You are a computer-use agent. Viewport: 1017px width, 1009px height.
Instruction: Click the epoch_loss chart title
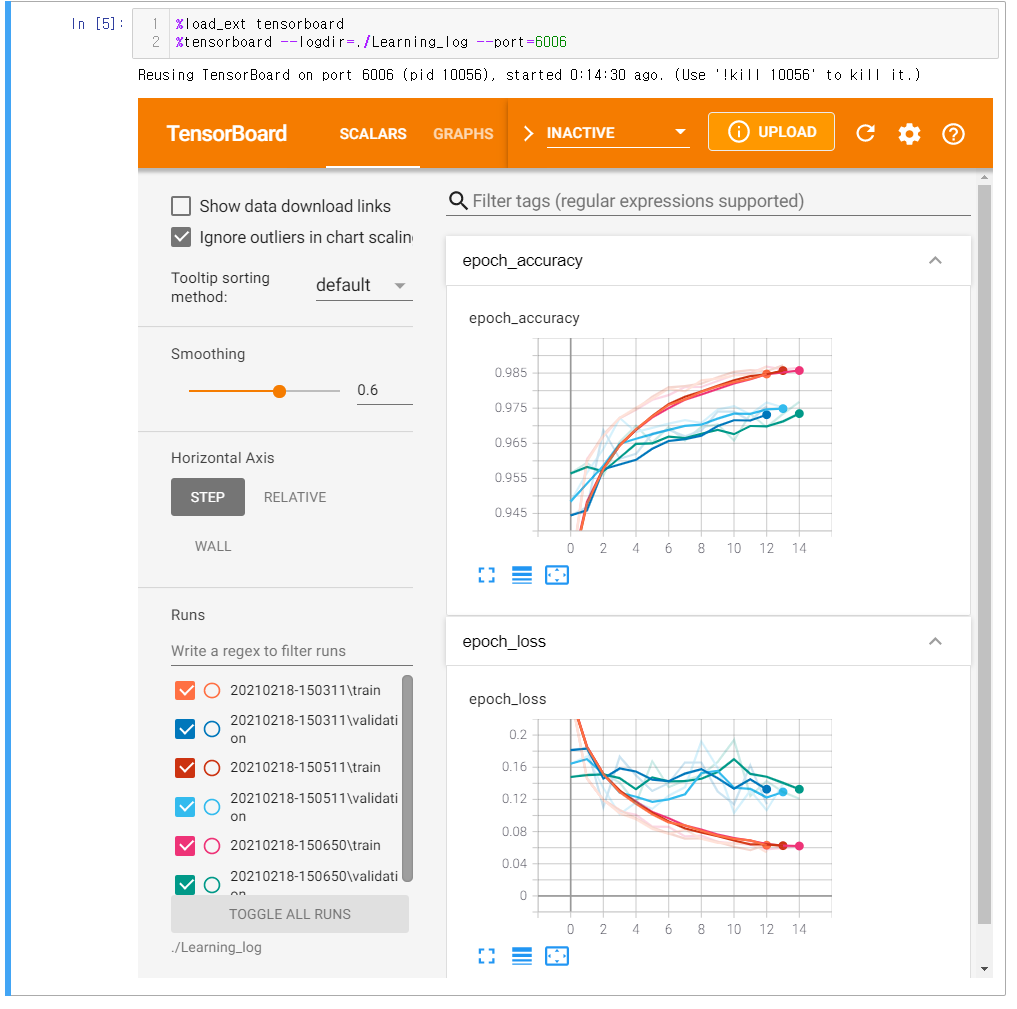(x=507, y=699)
